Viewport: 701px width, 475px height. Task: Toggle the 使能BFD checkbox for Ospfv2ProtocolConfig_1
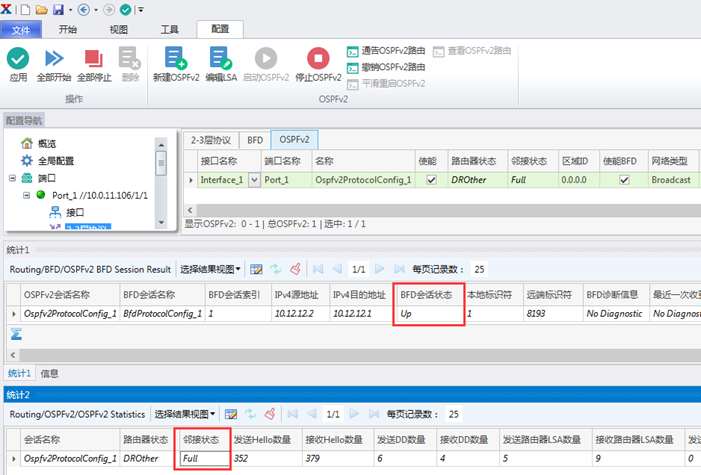tap(624, 180)
